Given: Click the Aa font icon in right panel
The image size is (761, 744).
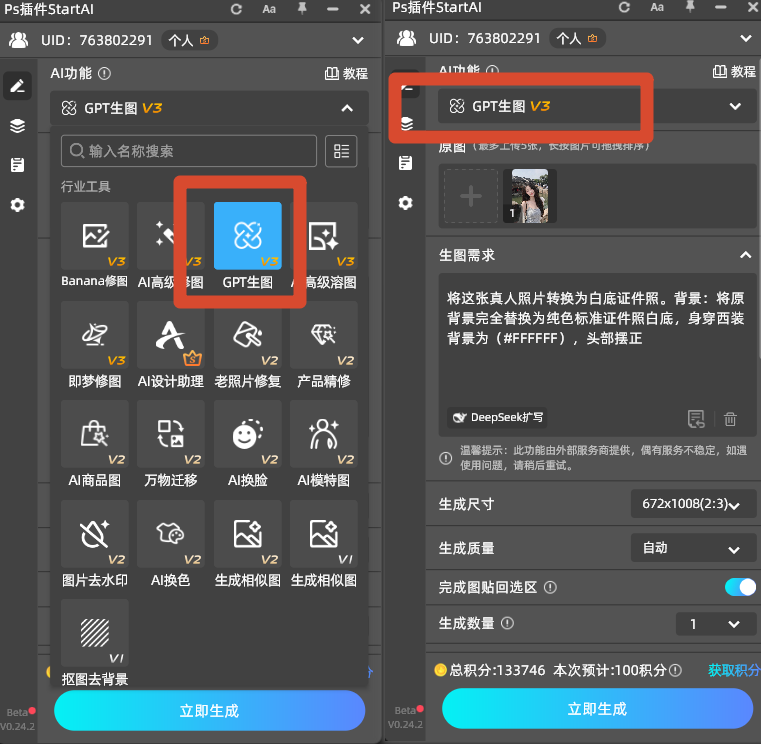Looking at the screenshot, I should point(657,7).
